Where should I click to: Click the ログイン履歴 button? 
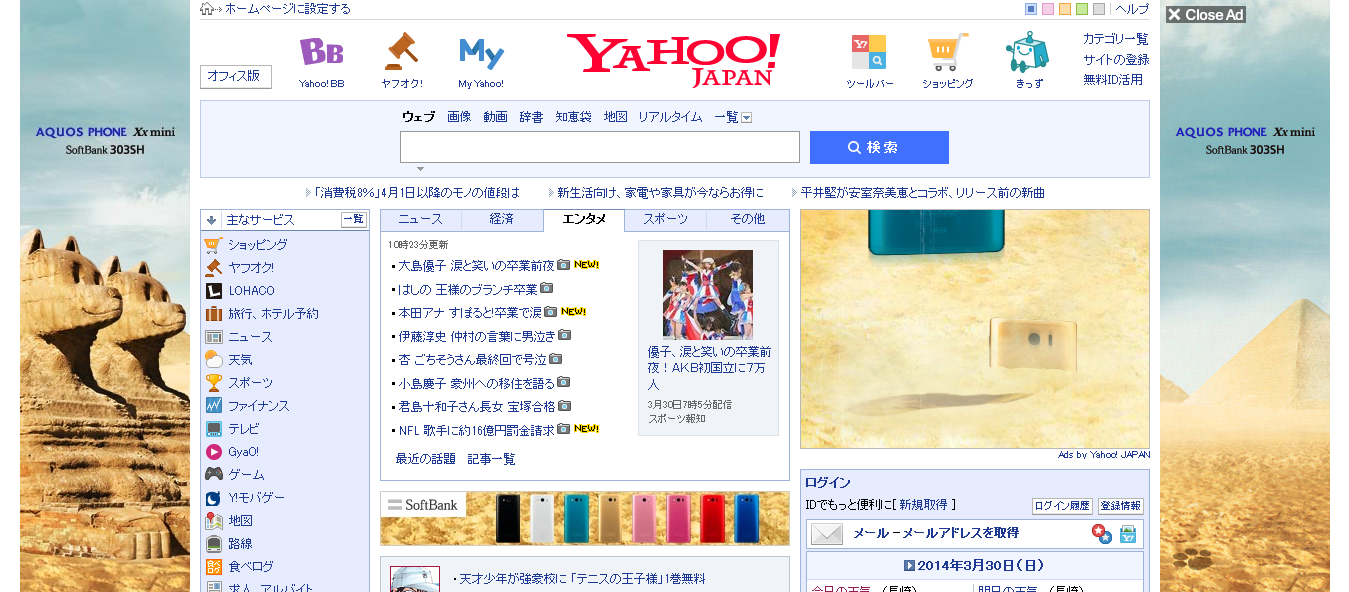pyautogui.click(x=1062, y=506)
